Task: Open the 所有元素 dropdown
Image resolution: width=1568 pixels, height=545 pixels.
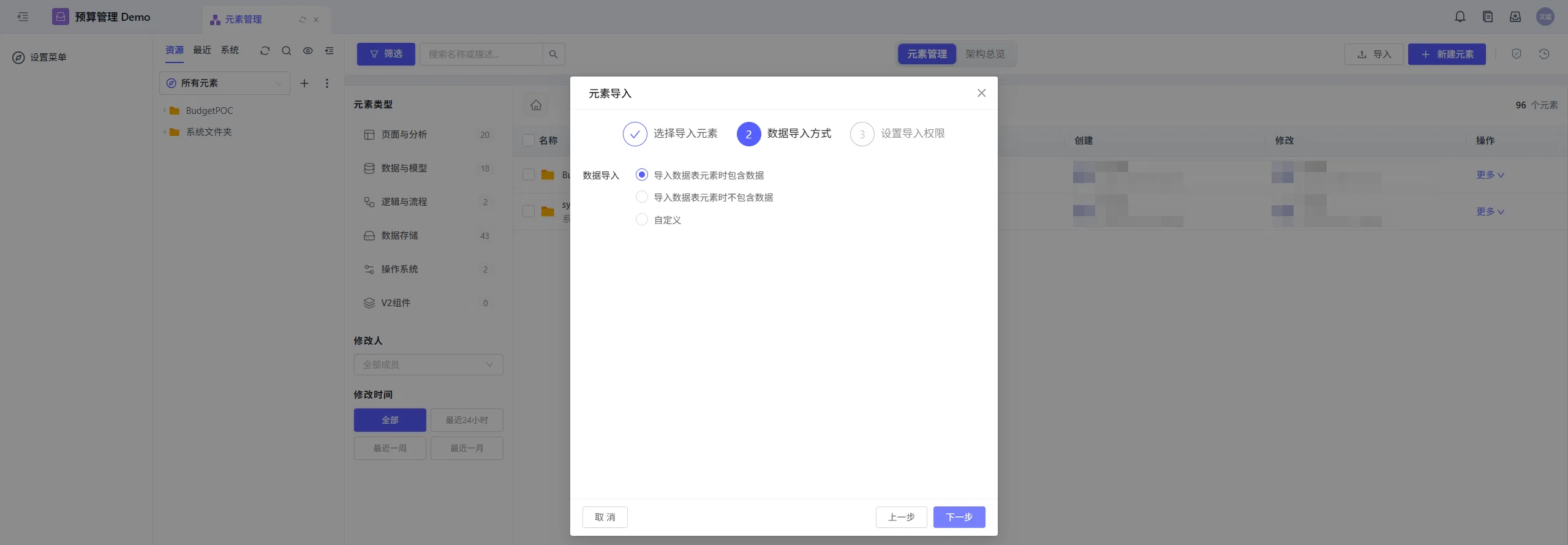Action: tap(225, 83)
